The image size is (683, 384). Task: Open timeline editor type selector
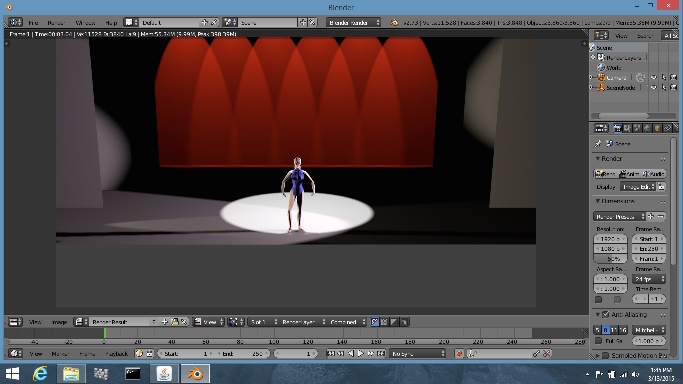pyautogui.click(x=16, y=354)
